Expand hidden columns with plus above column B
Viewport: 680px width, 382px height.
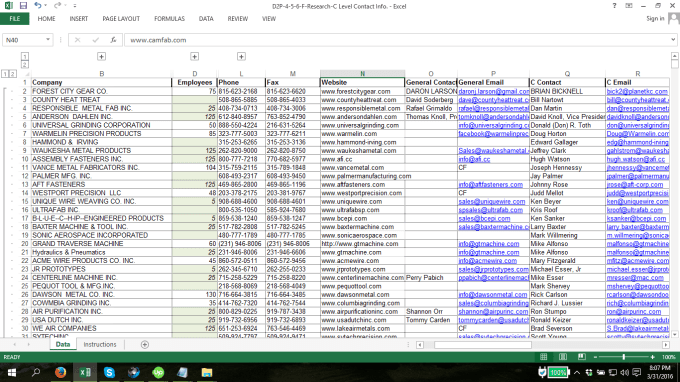coord(101,56)
